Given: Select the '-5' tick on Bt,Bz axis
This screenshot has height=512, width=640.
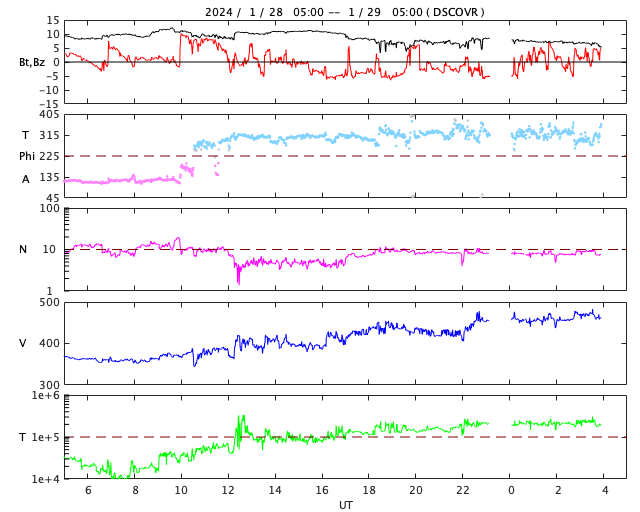Looking at the screenshot, I should pos(52,76).
